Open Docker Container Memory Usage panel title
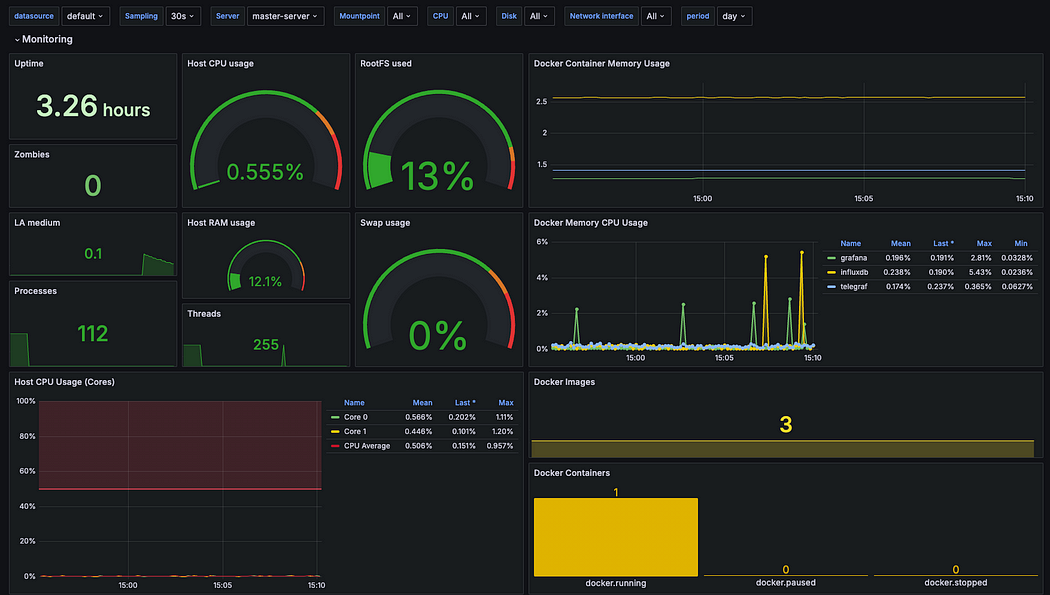1050x595 pixels. (601, 64)
